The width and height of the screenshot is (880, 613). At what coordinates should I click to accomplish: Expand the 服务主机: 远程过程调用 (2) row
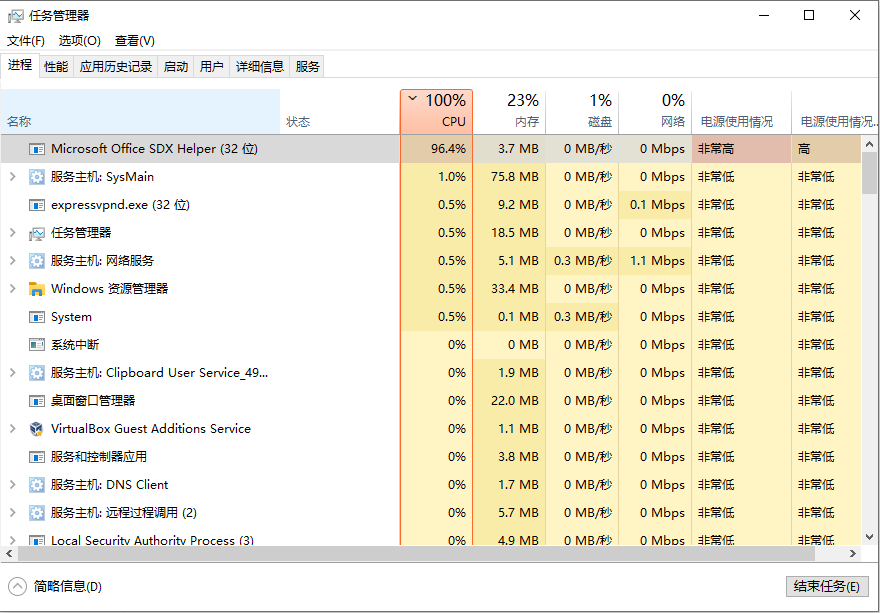click(12, 513)
